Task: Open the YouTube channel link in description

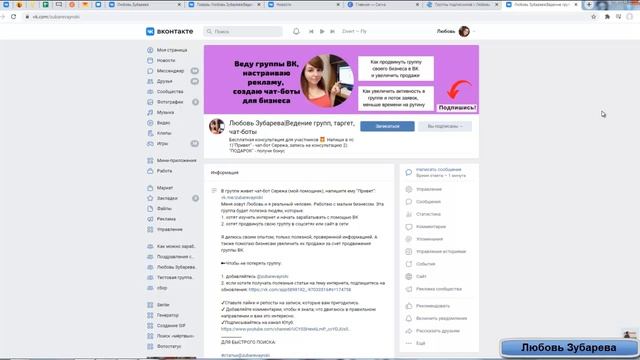Action: 285,329
